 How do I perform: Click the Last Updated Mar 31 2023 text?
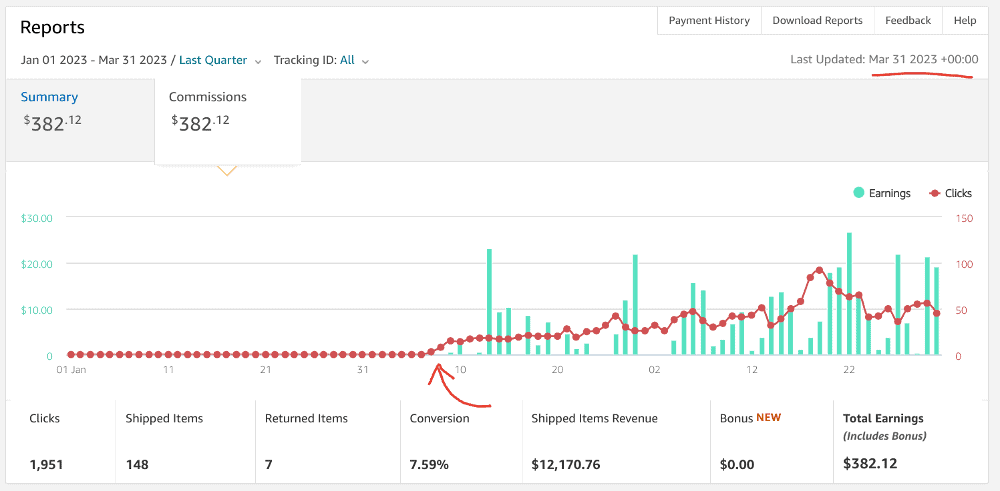pos(884,59)
